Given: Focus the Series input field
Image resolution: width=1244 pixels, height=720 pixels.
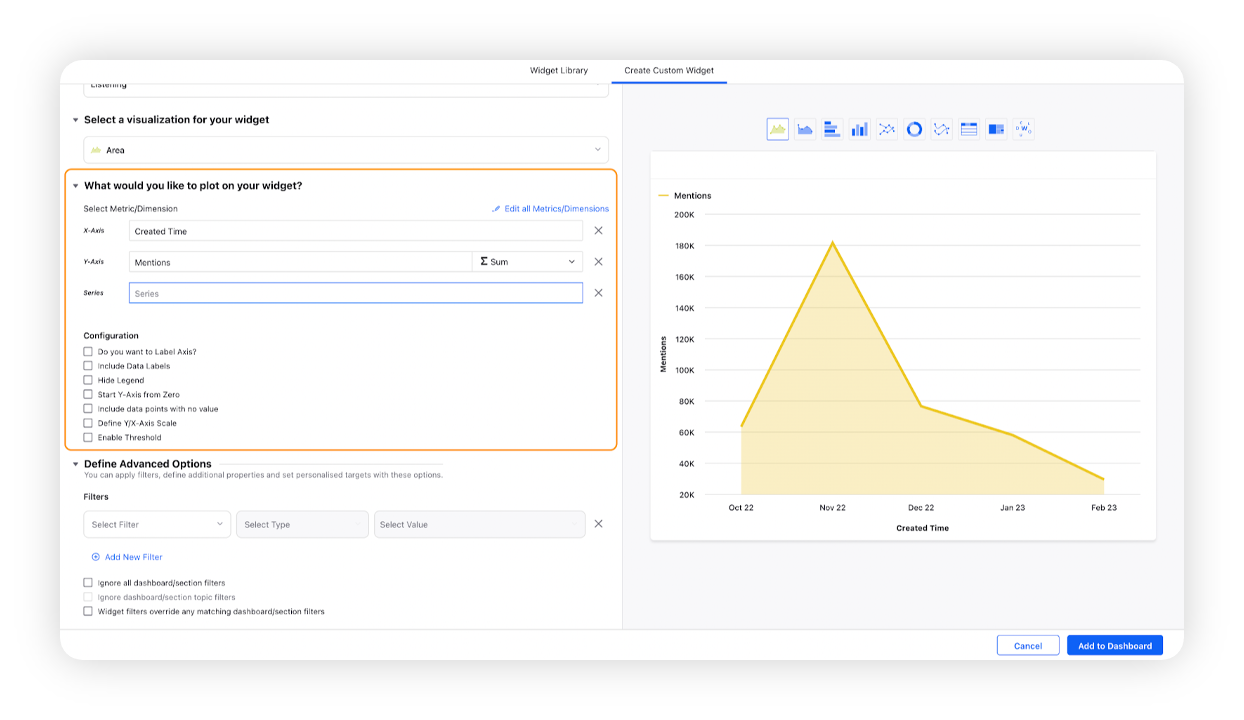Looking at the screenshot, I should click(x=356, y=293).
